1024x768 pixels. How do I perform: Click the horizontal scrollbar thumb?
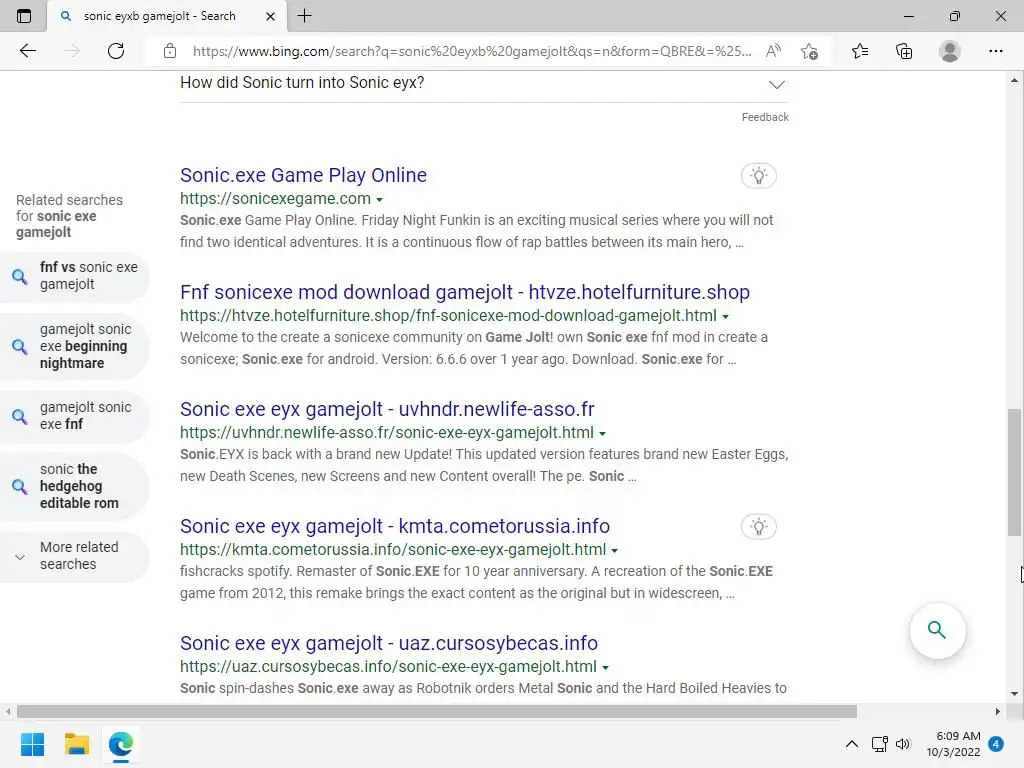point(437,711)
